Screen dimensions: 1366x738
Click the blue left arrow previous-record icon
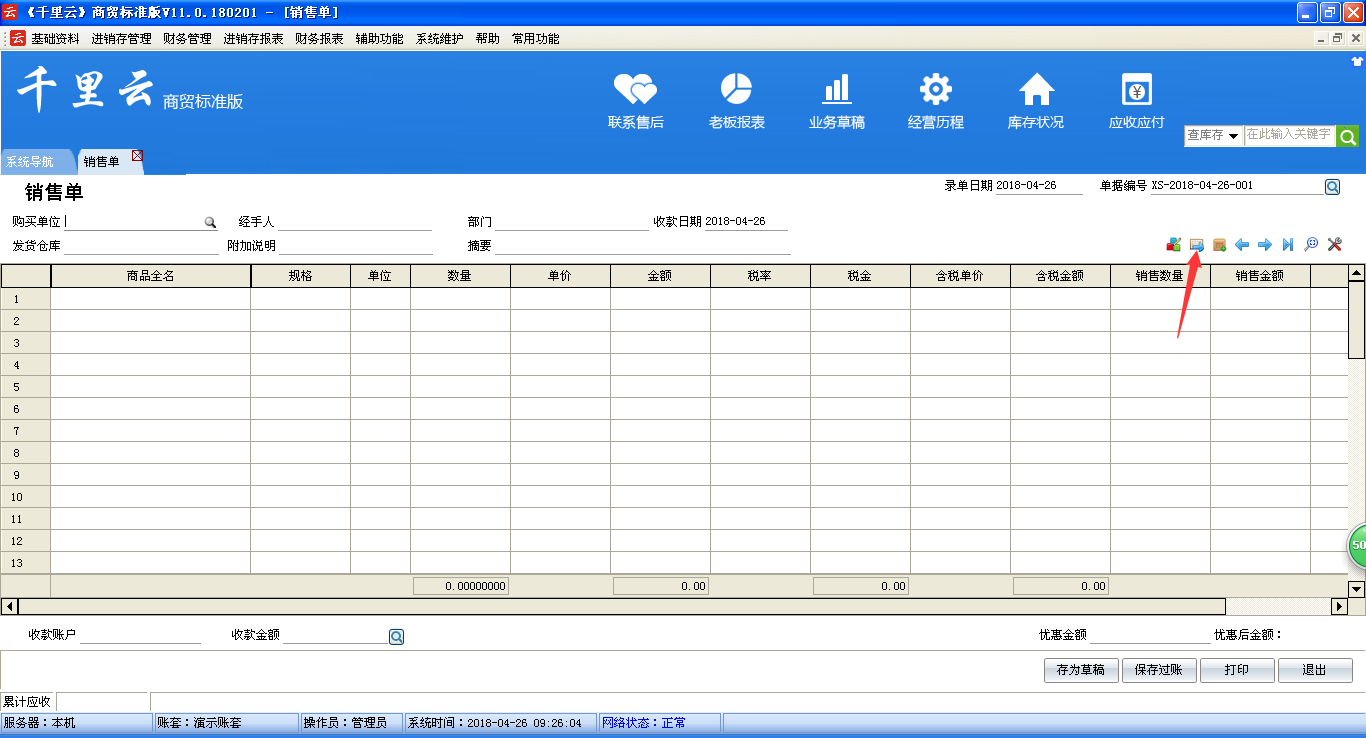[1242, 245]
